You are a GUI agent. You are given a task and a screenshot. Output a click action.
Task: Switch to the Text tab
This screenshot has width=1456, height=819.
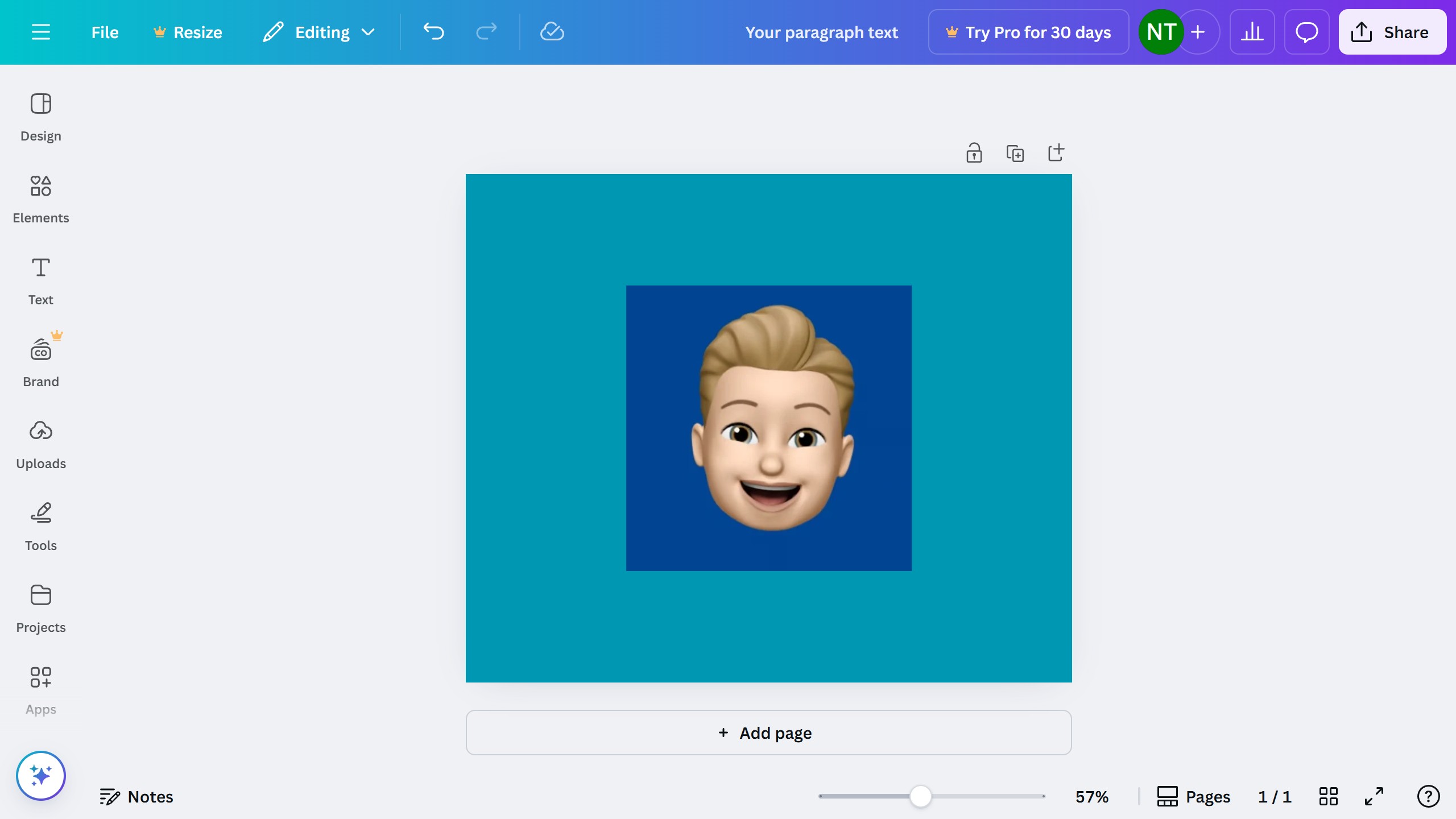point(40,281)
